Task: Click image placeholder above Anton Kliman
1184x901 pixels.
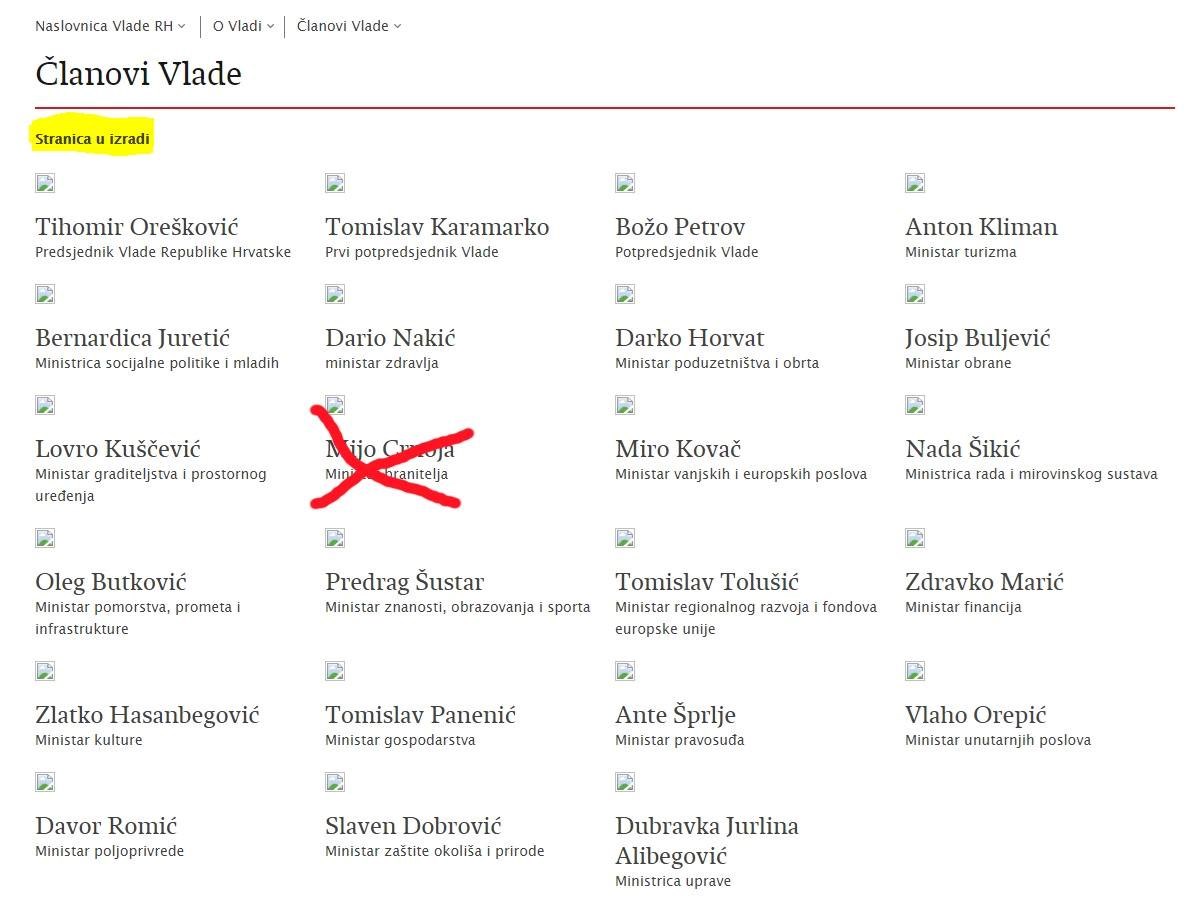Action: [915, 183]
